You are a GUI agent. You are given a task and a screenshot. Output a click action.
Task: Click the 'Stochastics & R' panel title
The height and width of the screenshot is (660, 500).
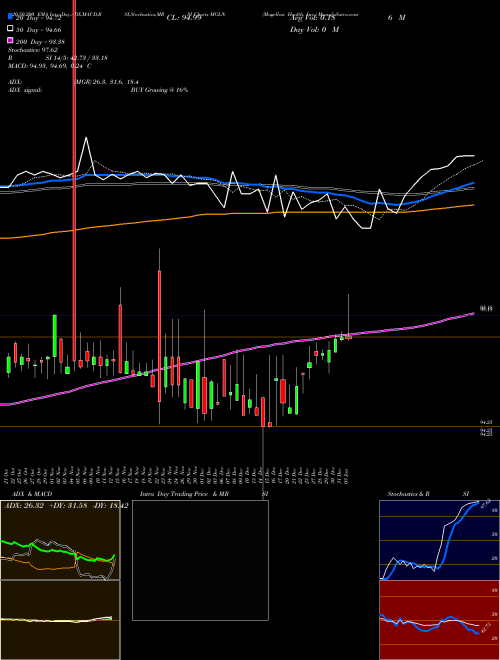point(408,494)
